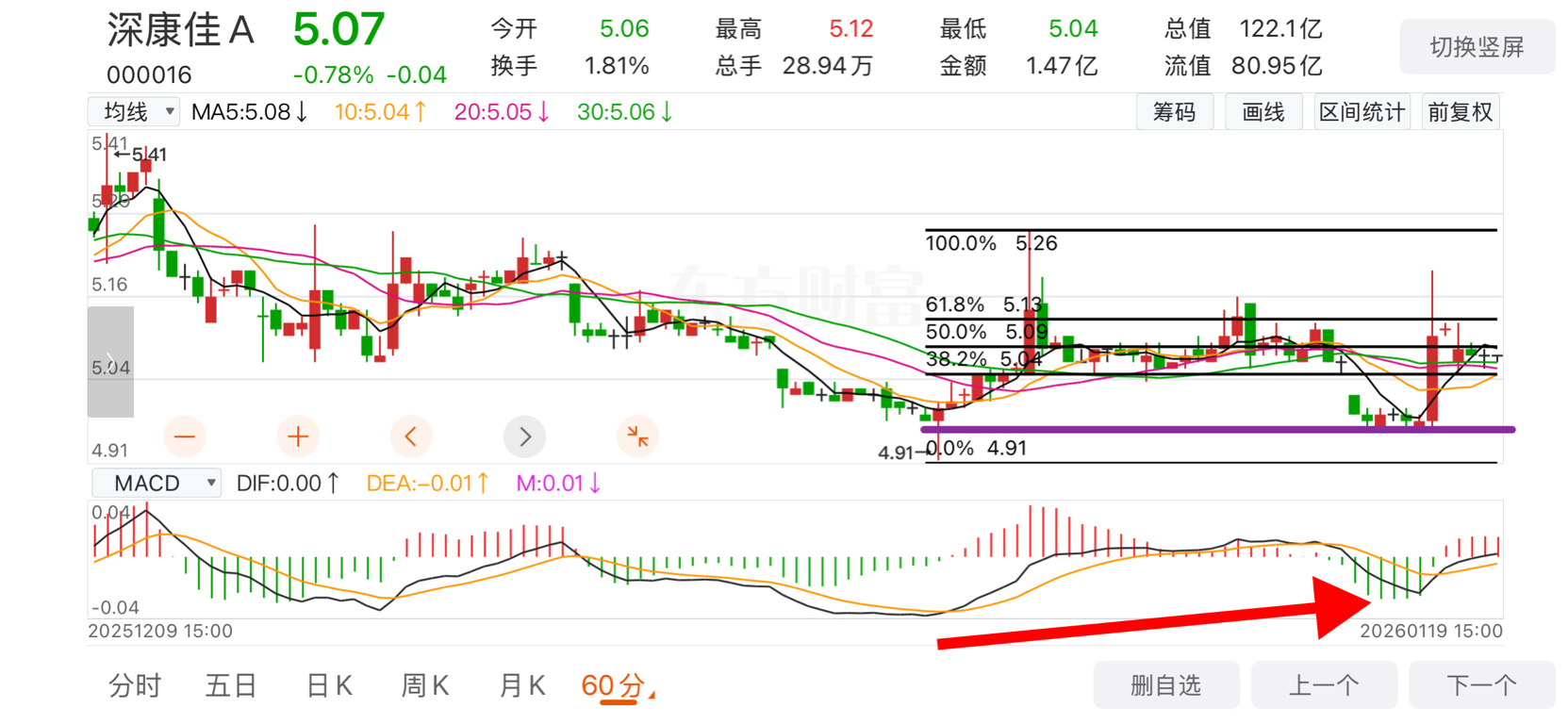Tap 金额 value 1.47亿
This screenshot has width=1568, height=724.
1062,66
